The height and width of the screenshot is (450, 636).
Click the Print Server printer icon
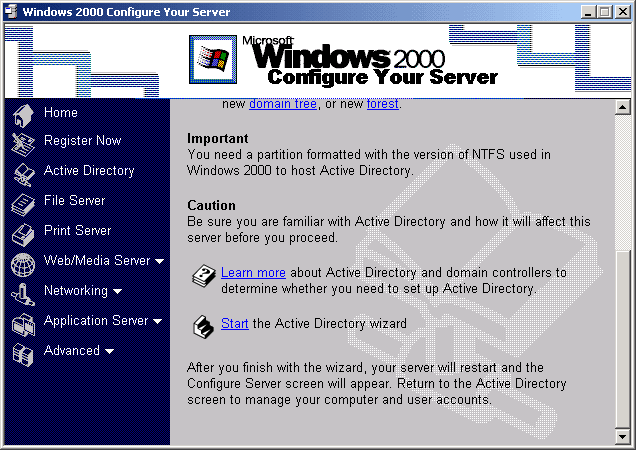click(23, 235)
